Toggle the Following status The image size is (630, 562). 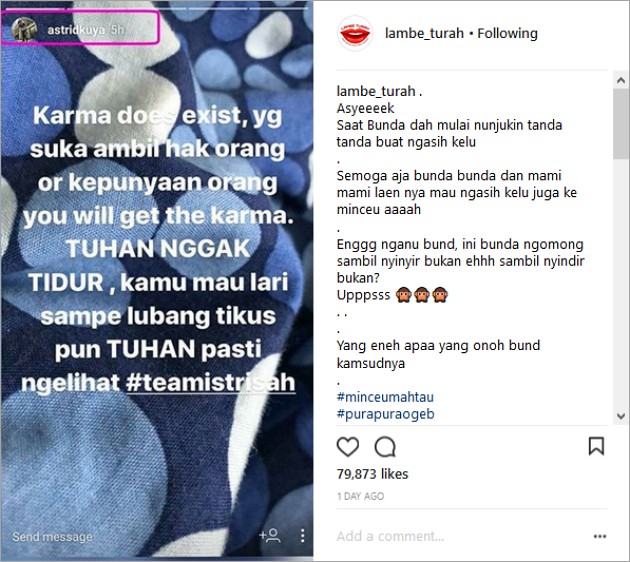(507, 33)
